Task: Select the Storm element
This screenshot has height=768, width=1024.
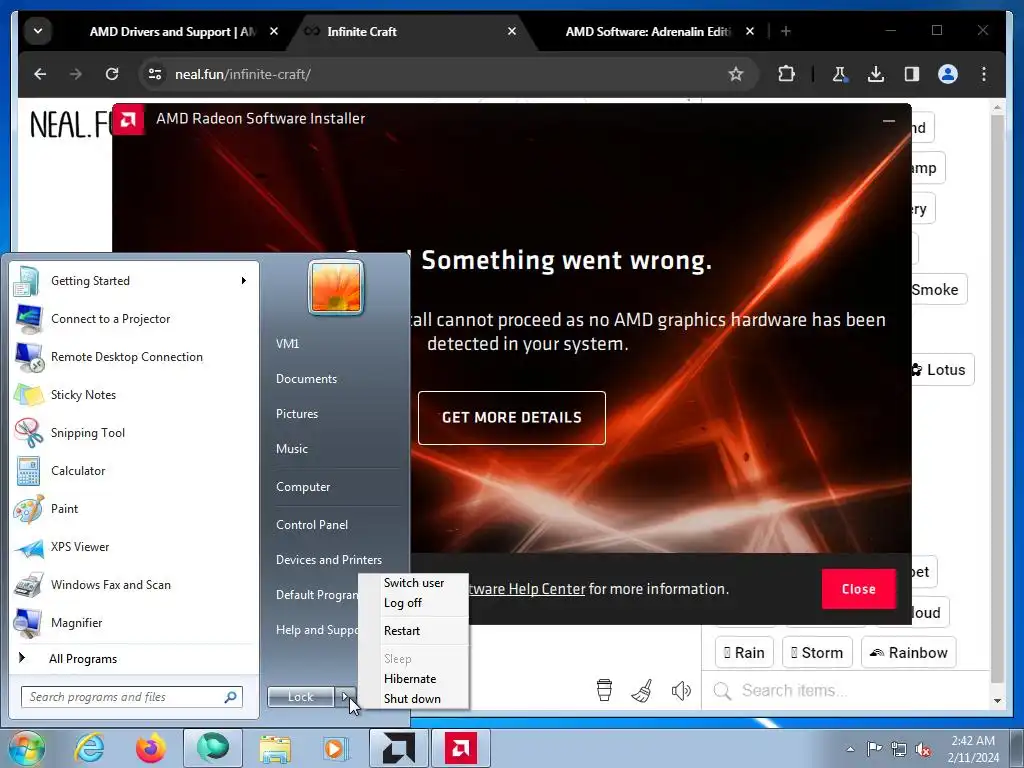Action: (x=817, y=652)
